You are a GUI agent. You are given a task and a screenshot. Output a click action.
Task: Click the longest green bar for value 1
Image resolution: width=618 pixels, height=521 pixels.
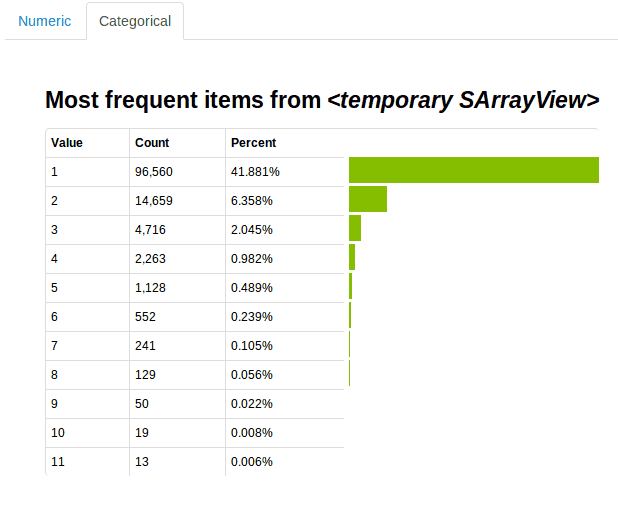(x=473, y=171)
